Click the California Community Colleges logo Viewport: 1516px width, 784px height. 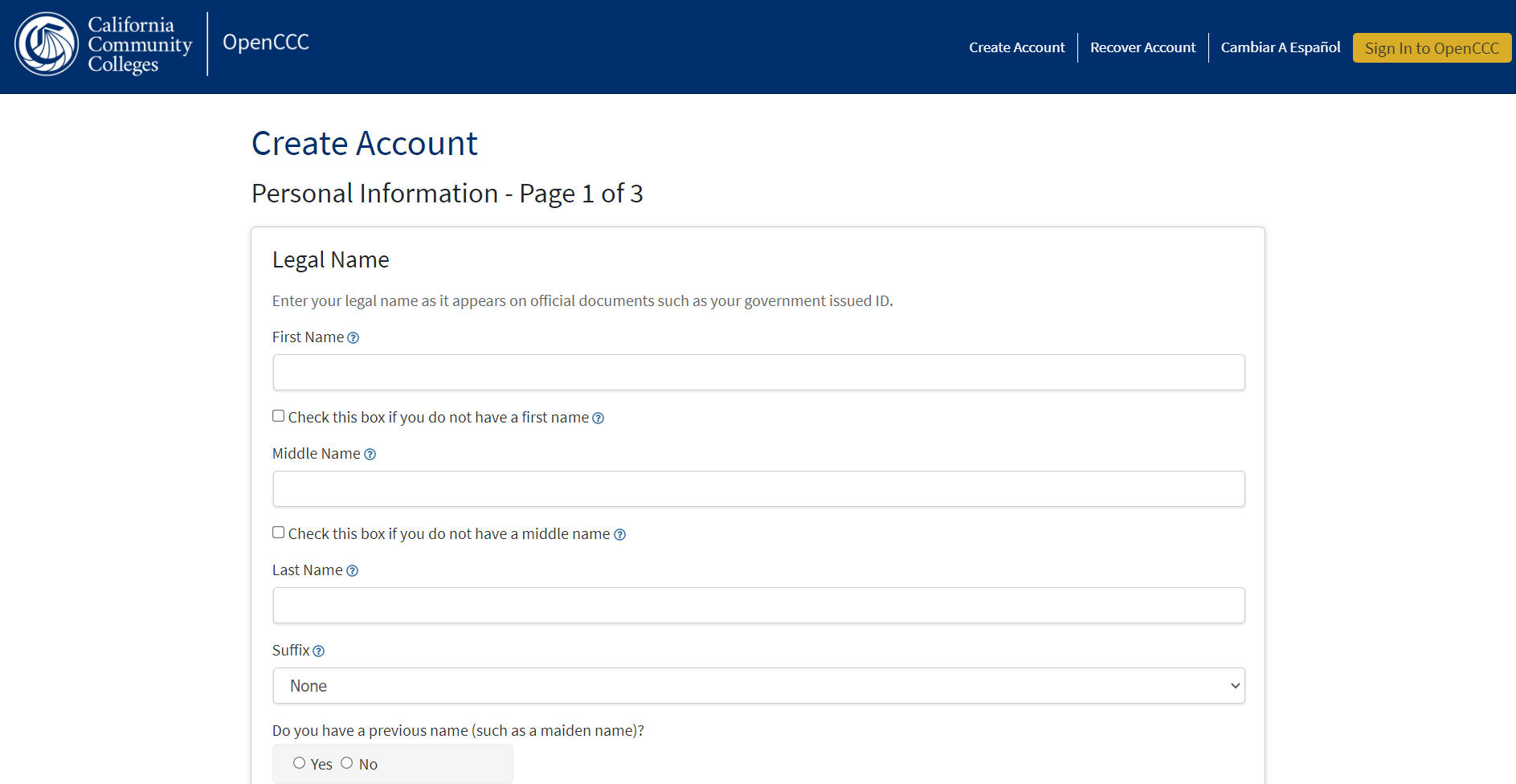103,43
